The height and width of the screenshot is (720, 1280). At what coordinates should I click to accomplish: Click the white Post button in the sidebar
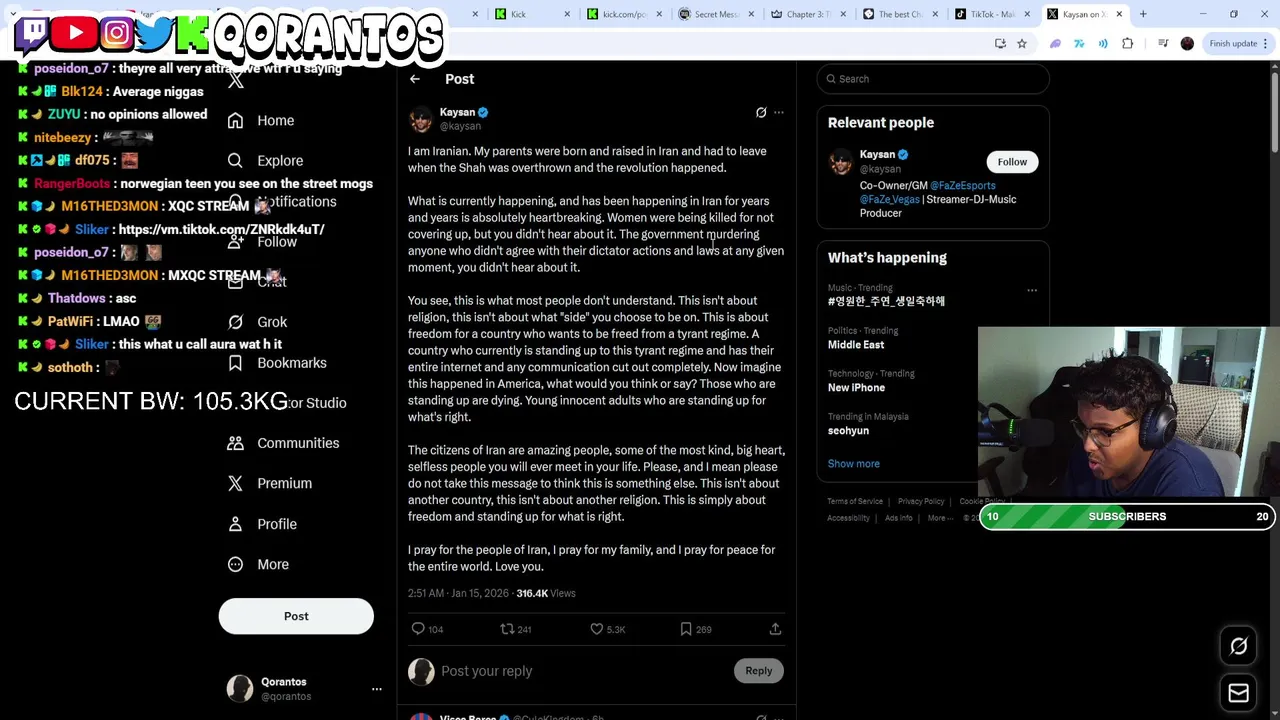pos(296,616)
